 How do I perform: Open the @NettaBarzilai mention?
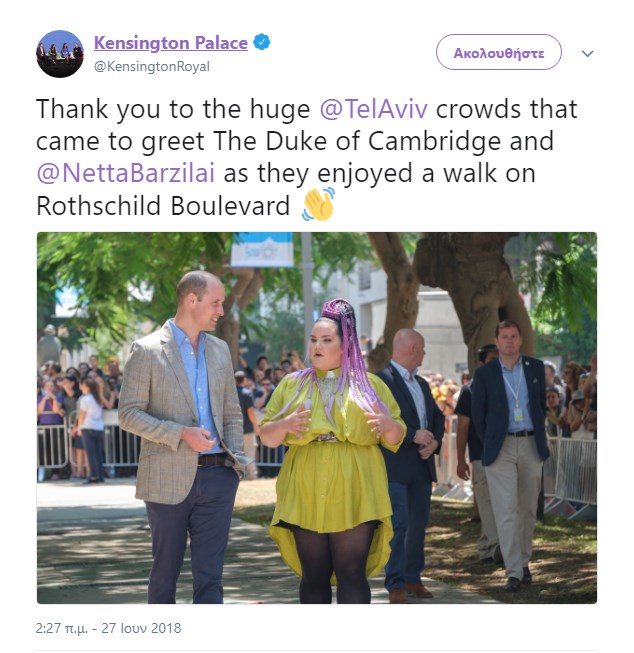[126, 173]
